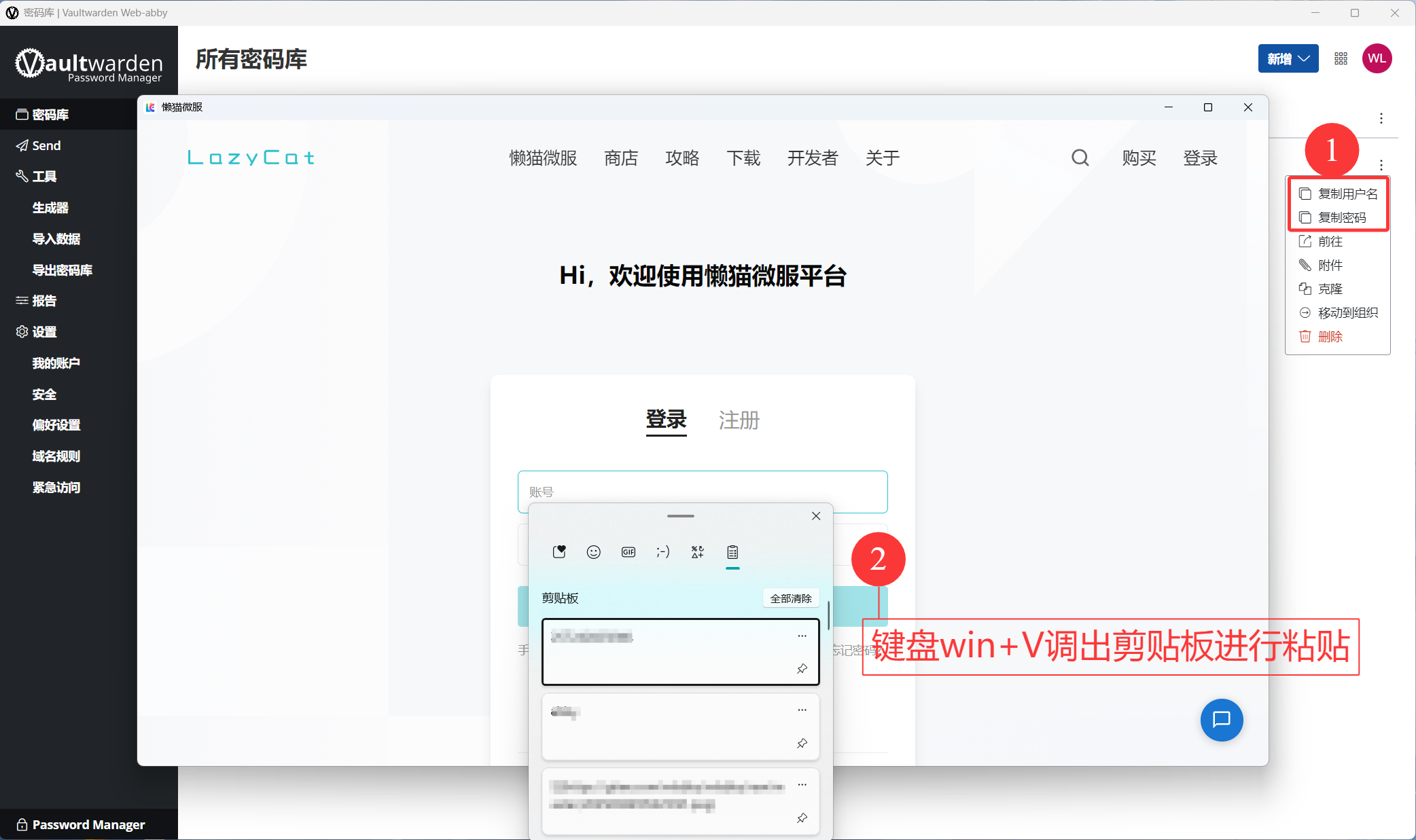The height and width of the screenshot is (840, 1416).
Task: Pin the third clipboard entry
Action: (802, 818)
